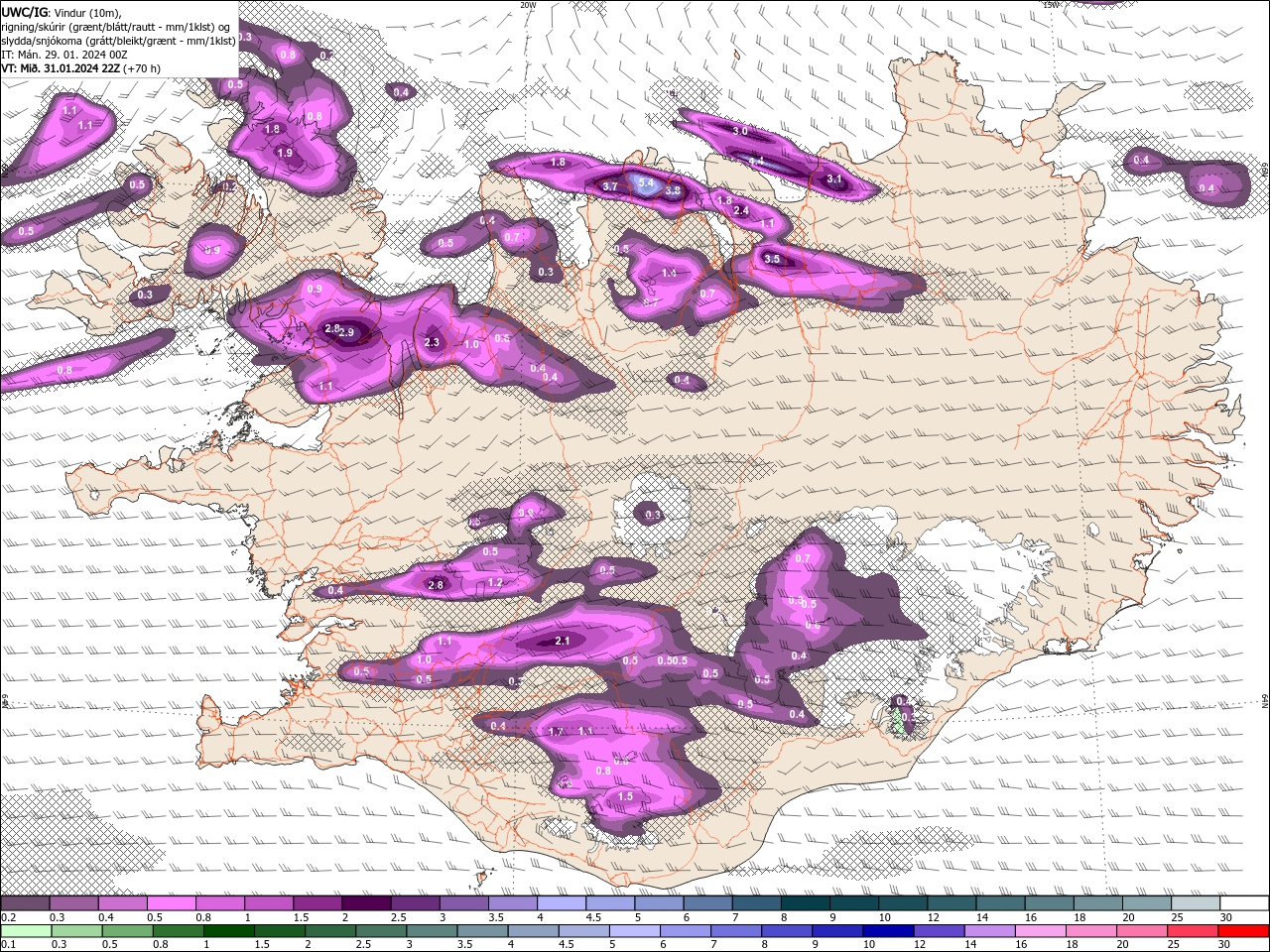Click the '15W' longitude label
Image resolution: width=1270 pixels, height=952 pixels.
[1051, 5]
